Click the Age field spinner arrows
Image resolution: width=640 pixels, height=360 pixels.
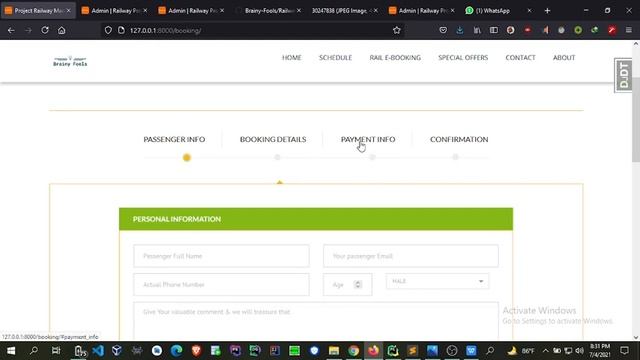point(358,284)
